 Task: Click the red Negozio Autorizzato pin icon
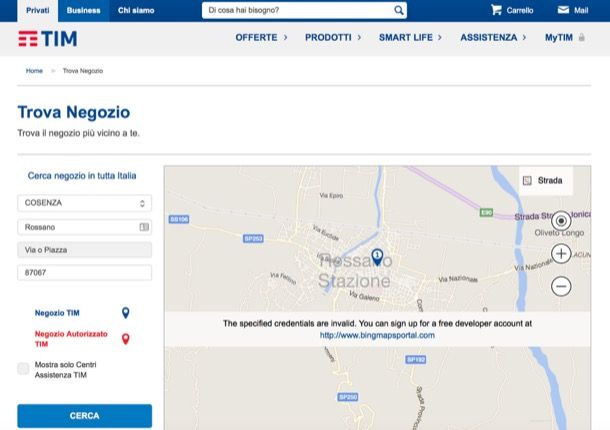click(125, 339)
